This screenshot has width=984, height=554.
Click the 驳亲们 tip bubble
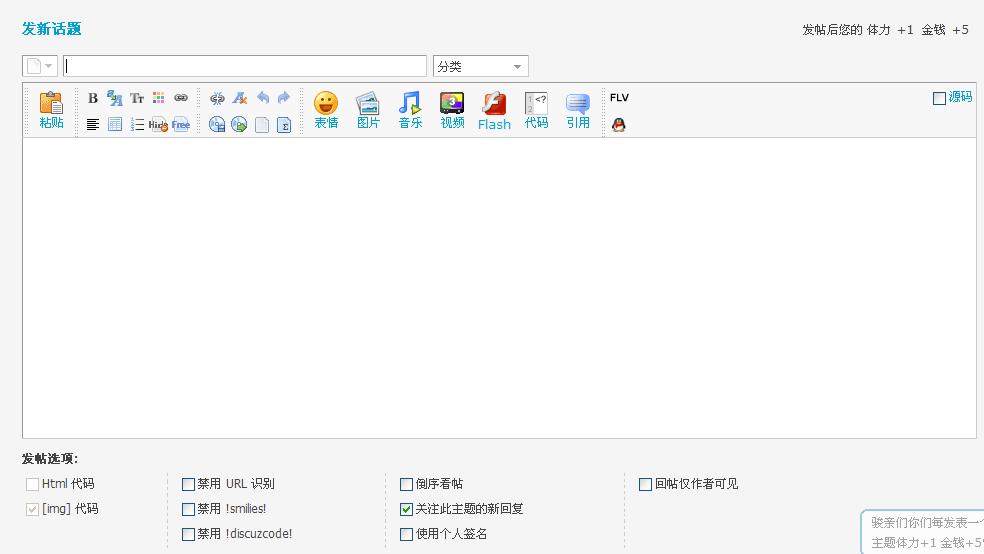point(922,532)
